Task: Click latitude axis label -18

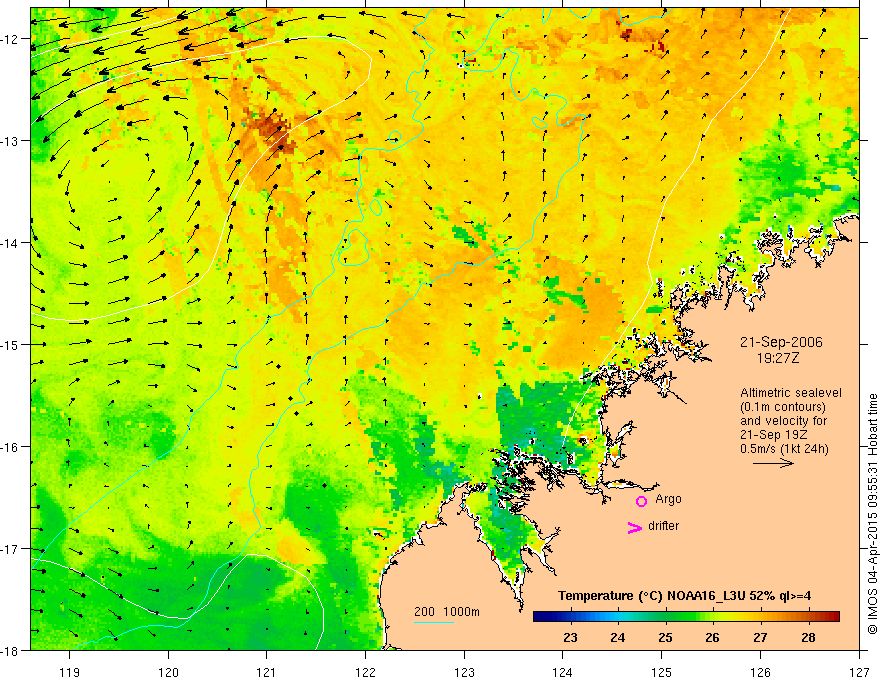Action: point(10,650)
